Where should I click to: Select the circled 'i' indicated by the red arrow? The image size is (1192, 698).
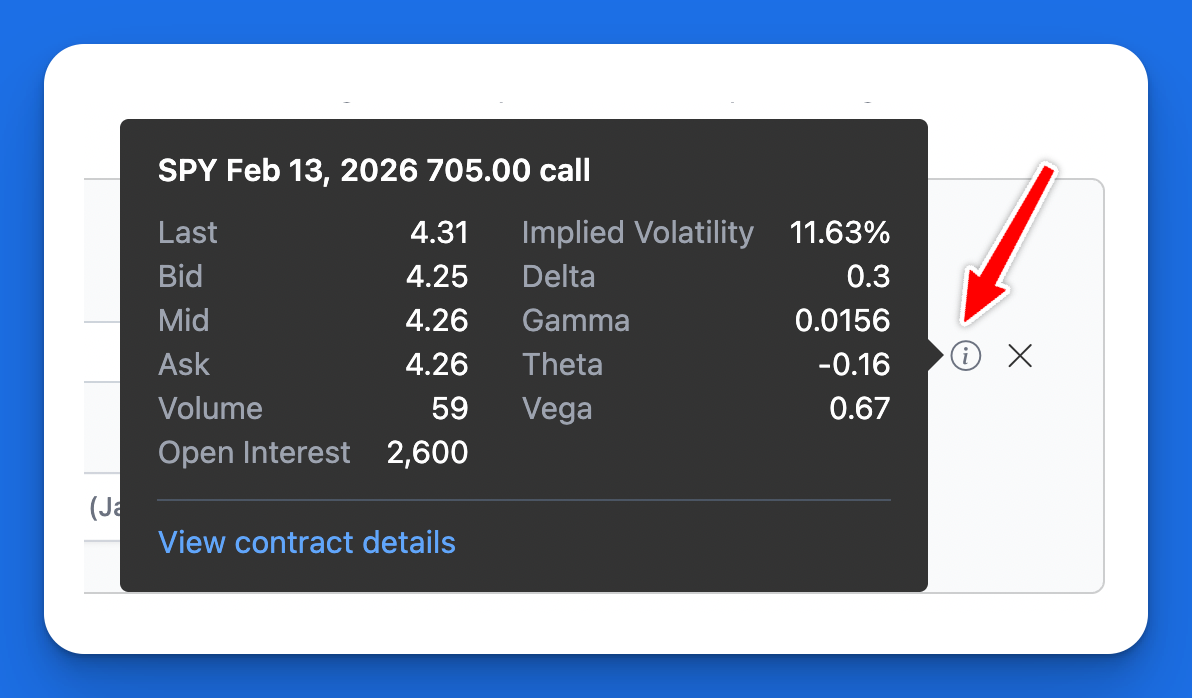(965, 356)
